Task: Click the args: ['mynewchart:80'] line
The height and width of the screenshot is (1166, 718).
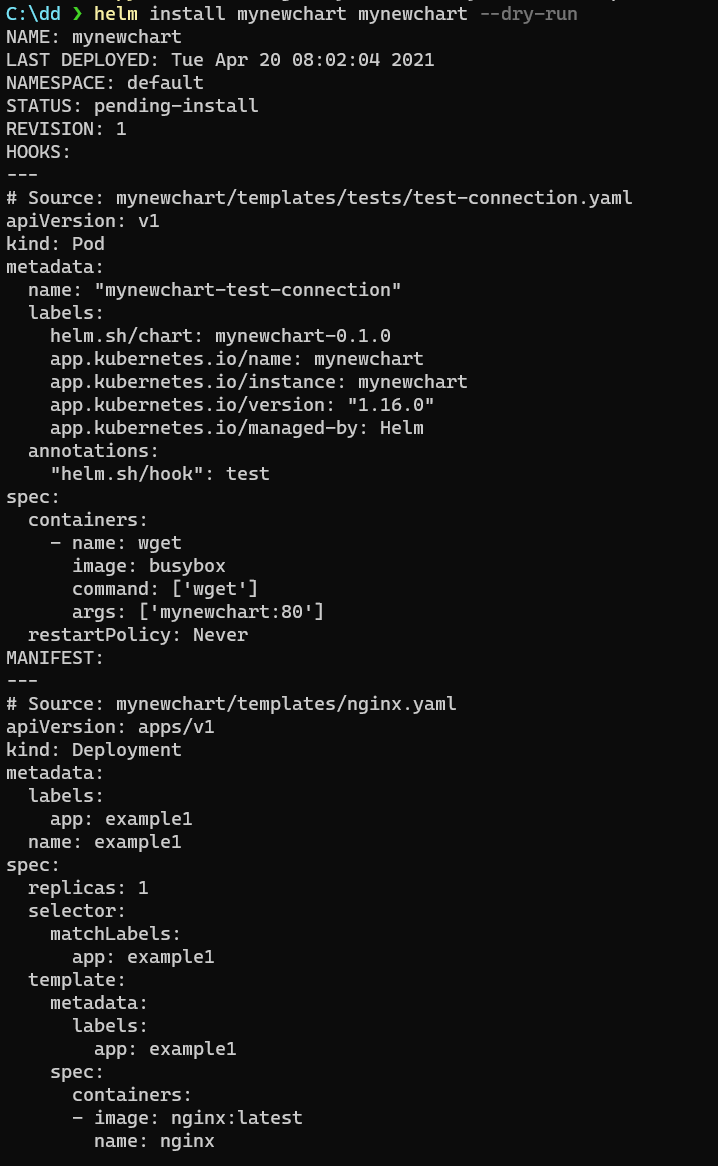Action: pos(198,612)
